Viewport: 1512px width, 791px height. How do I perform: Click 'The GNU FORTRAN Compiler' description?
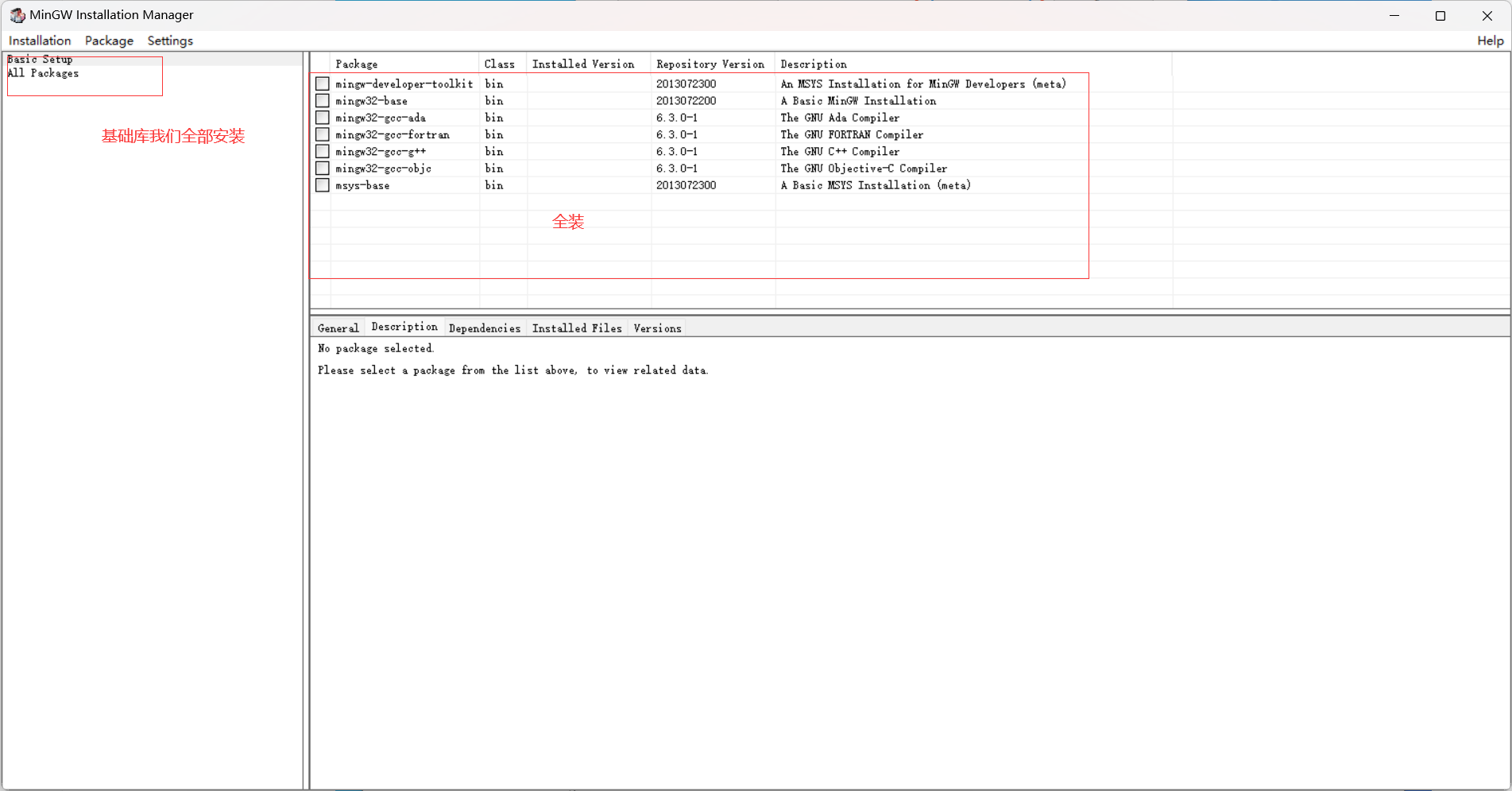pyautogui.click(x=852, y=134)
